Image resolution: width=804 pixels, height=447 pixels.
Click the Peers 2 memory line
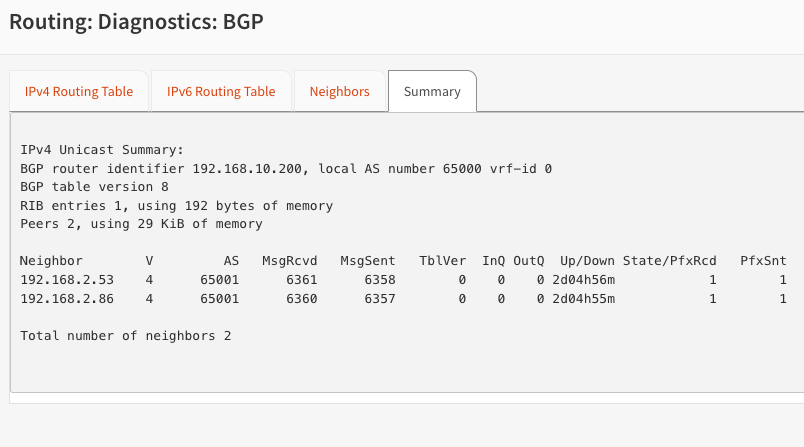[141, 224]
